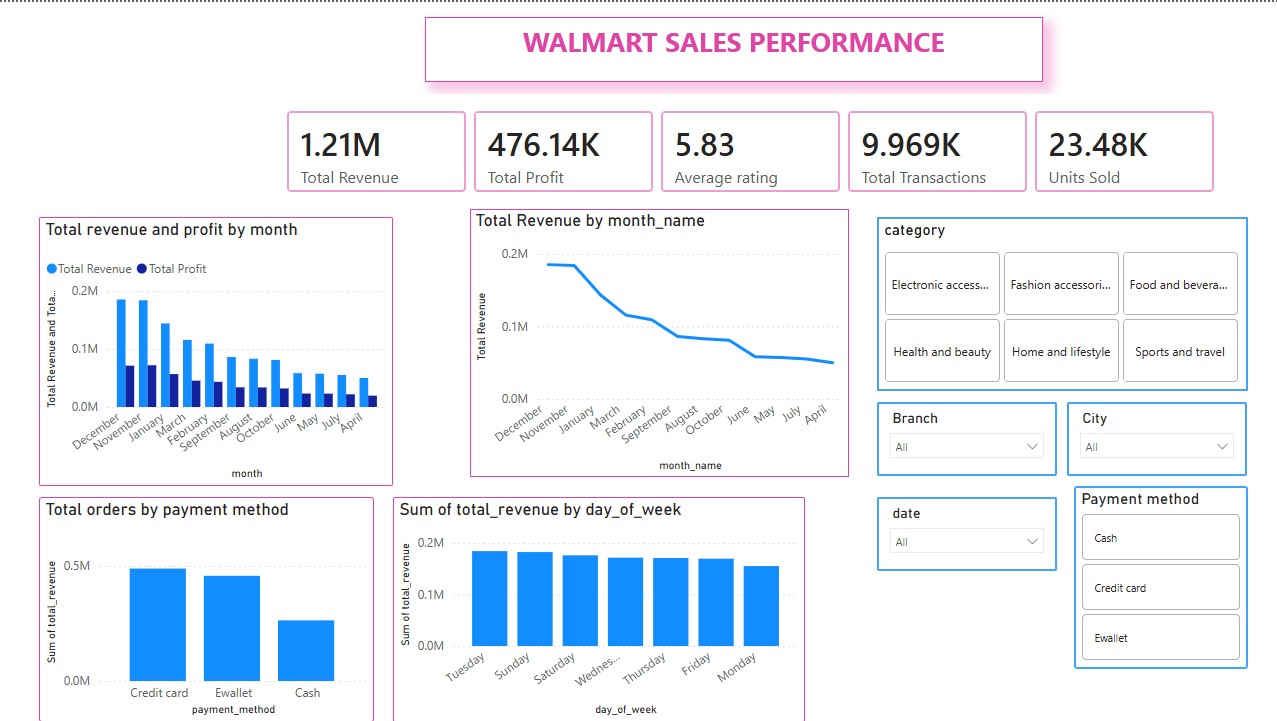The image size is (1277, 721).
Task: Click the Total Profit legend swatch
Action: [x=142, y=269]
